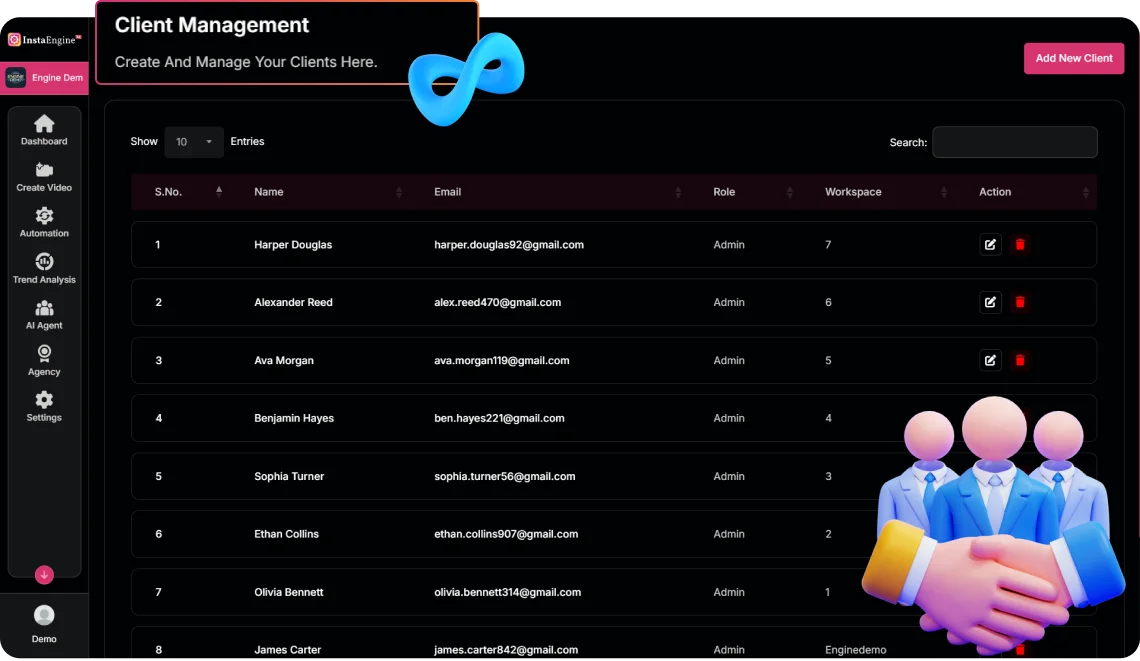The height and width of the screenshot is (661, 1140).
Task: Sort the table by S.No. column
Action: pos(187,192)
